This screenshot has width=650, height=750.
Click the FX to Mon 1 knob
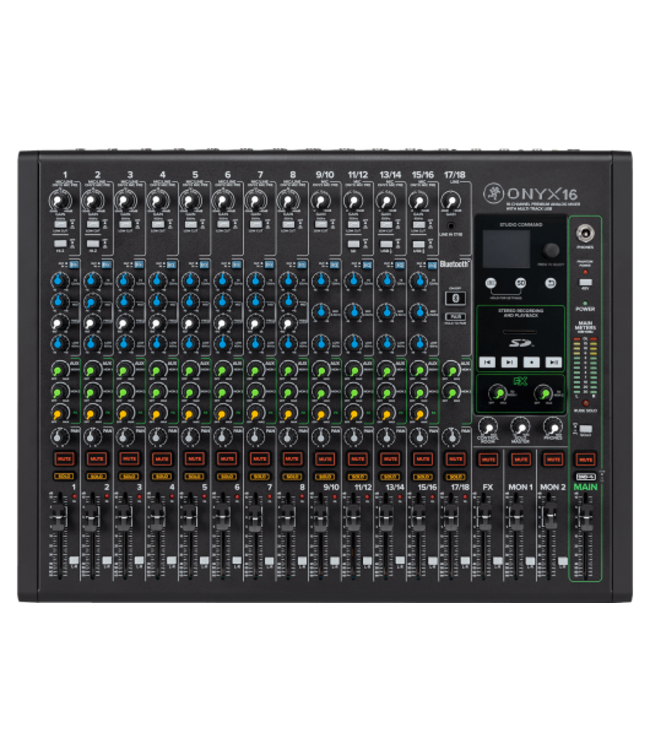coord(498,393)
